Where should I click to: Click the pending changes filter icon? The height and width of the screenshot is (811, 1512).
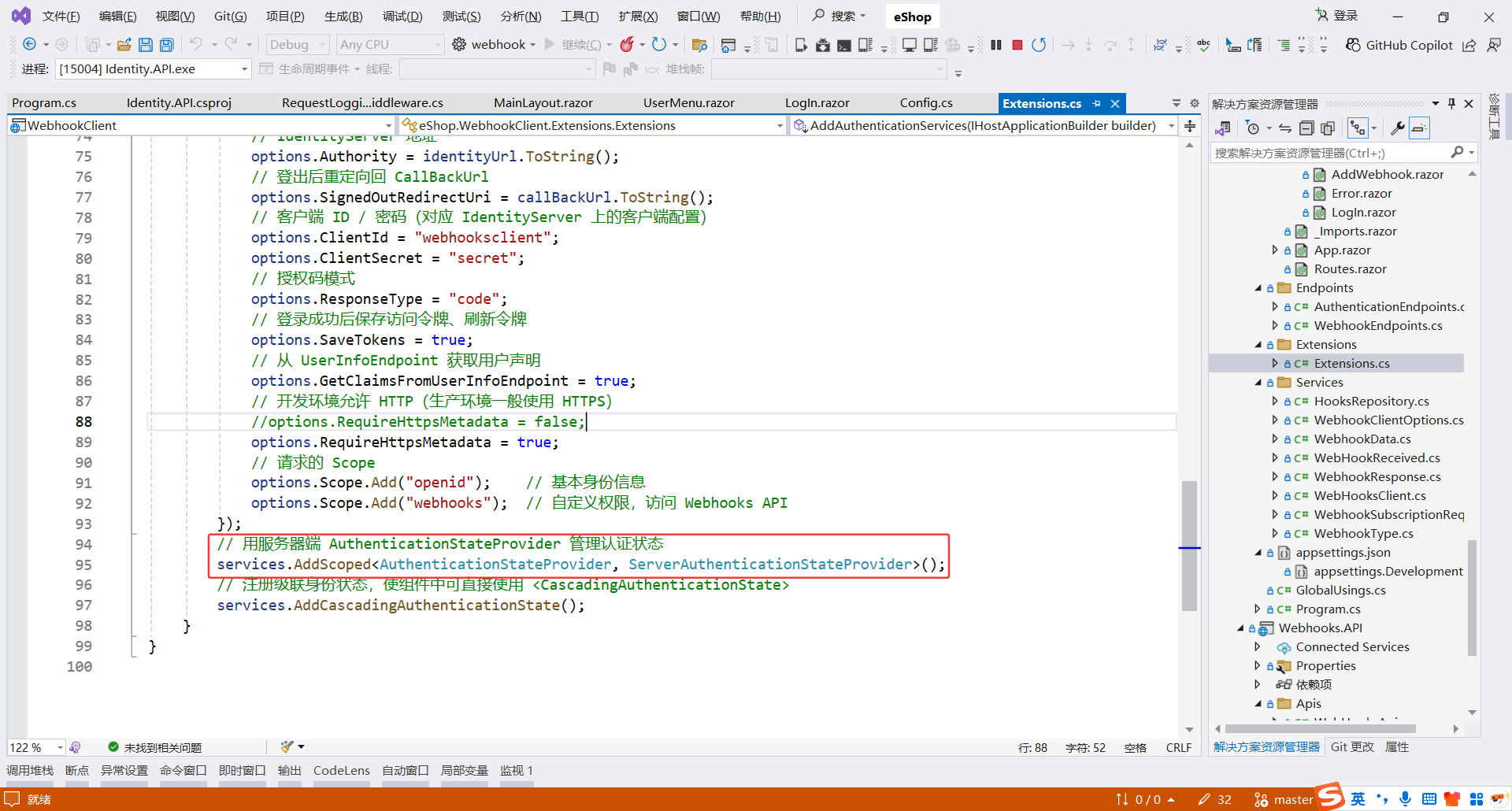(x=1253, y=128)
